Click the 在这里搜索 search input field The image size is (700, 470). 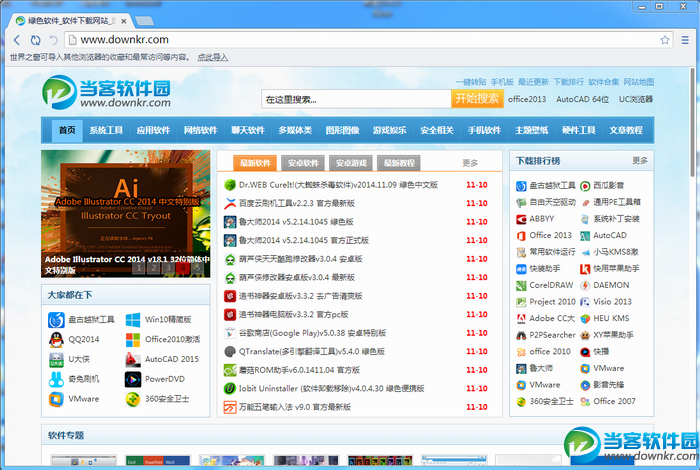pos(356,99)
